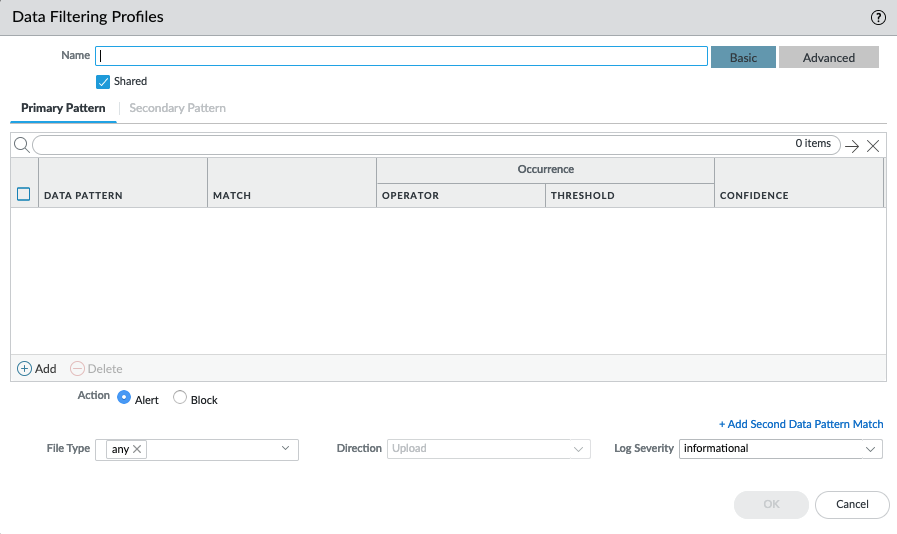Screen dimensions: 897x534
Task: Click the table filter search field
Action: 410,145
